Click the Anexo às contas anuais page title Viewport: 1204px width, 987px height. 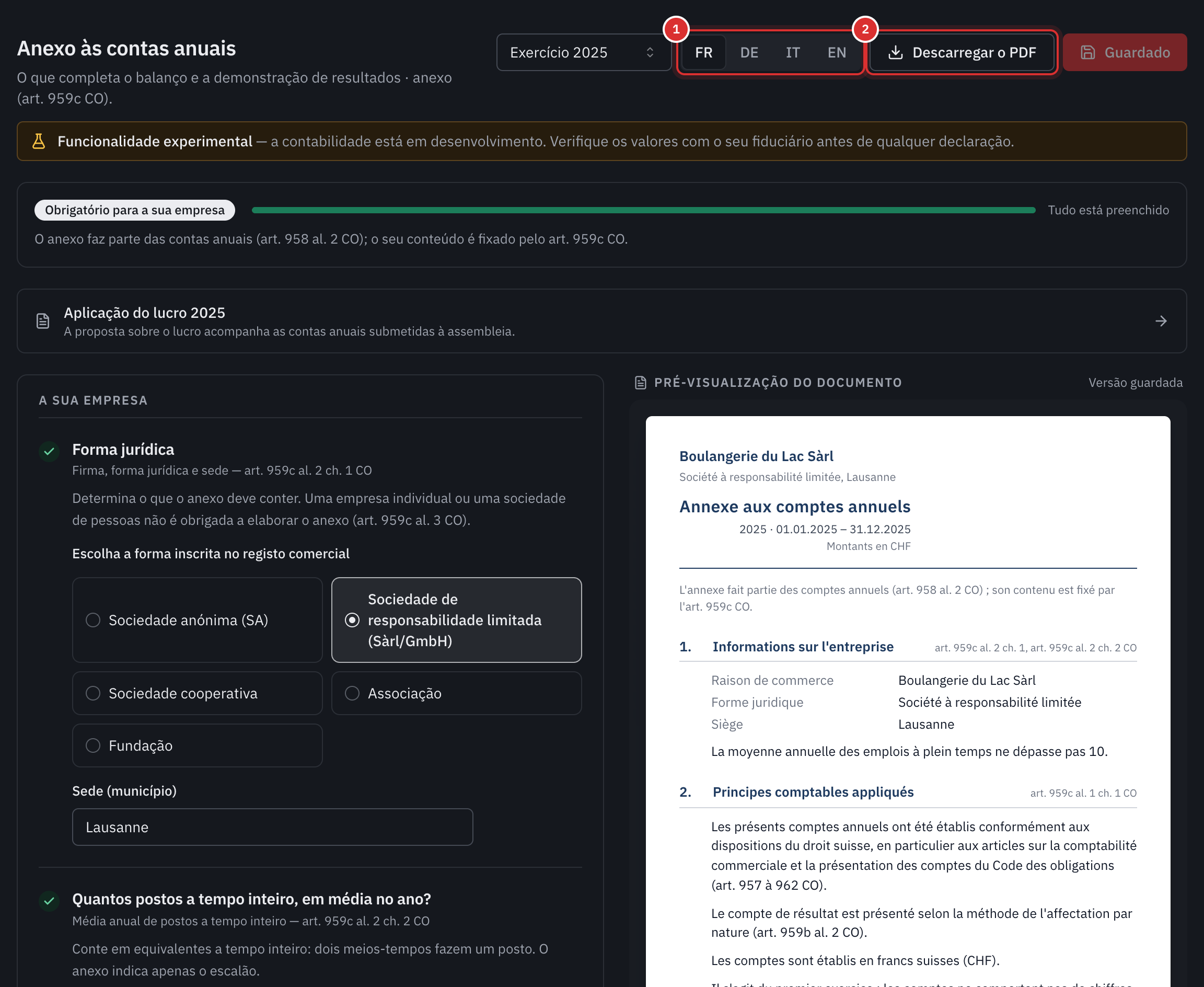[x=126, y=48]
